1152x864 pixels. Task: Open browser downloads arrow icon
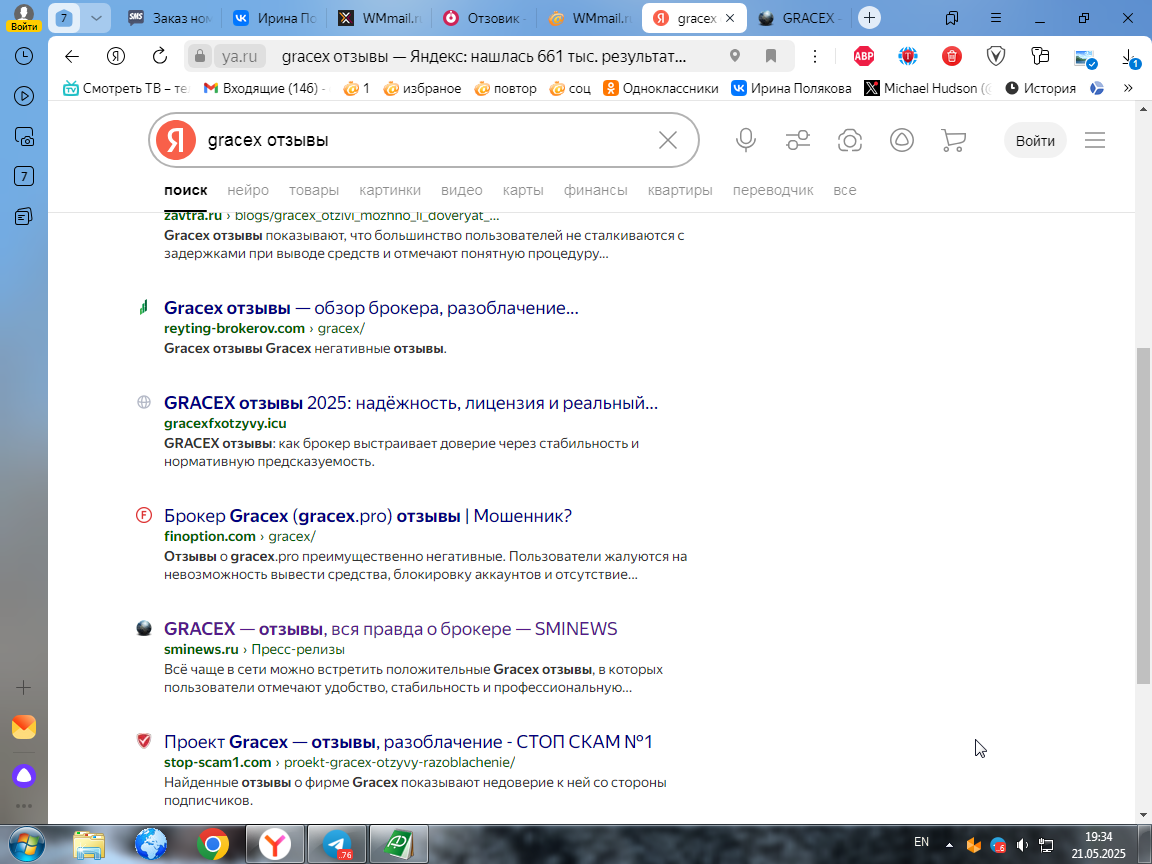1130,57
